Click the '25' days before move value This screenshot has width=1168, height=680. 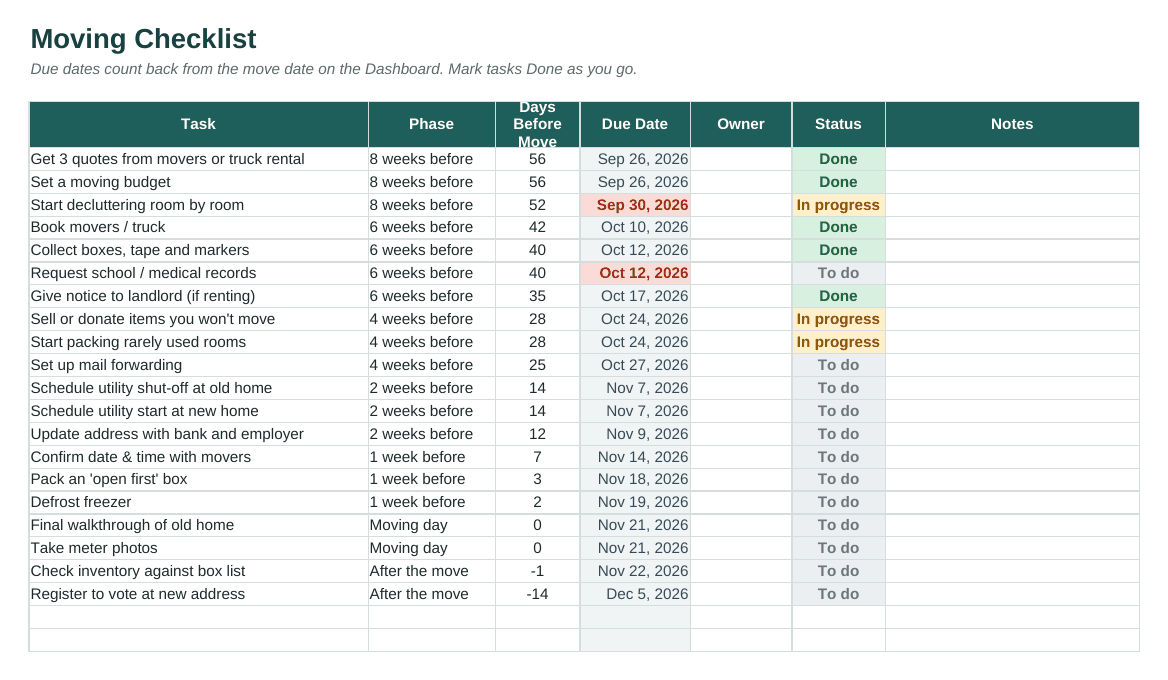(537, 366)
